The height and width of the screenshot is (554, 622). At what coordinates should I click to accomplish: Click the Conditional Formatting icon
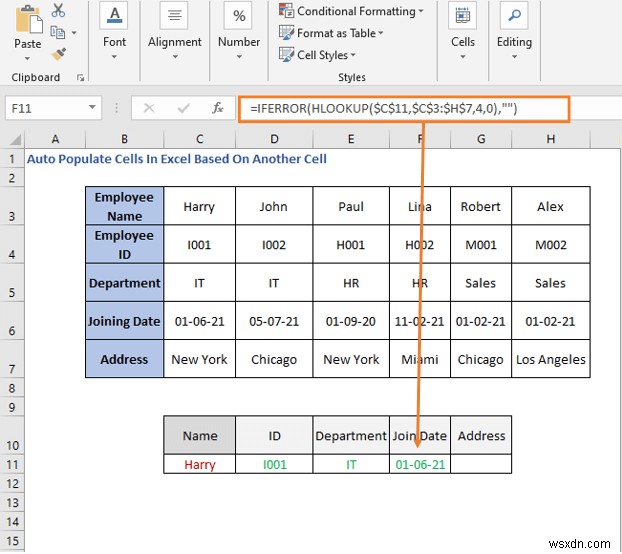(286, 11)
